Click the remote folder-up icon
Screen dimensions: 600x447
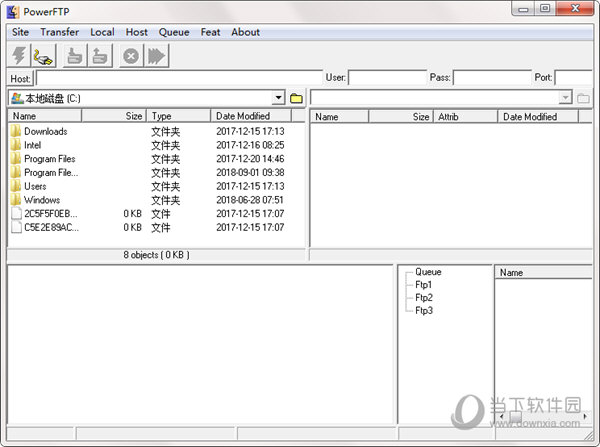pyautogui.click(x=583, y=98)
